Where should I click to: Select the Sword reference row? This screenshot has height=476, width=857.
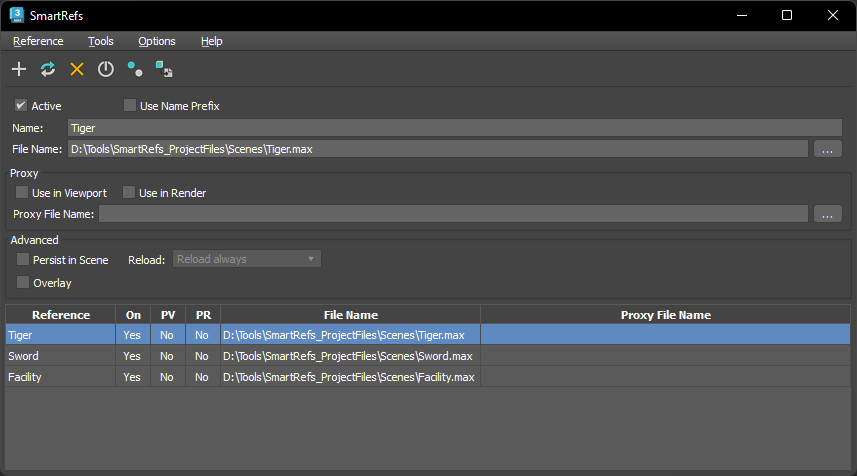(428, 356)
